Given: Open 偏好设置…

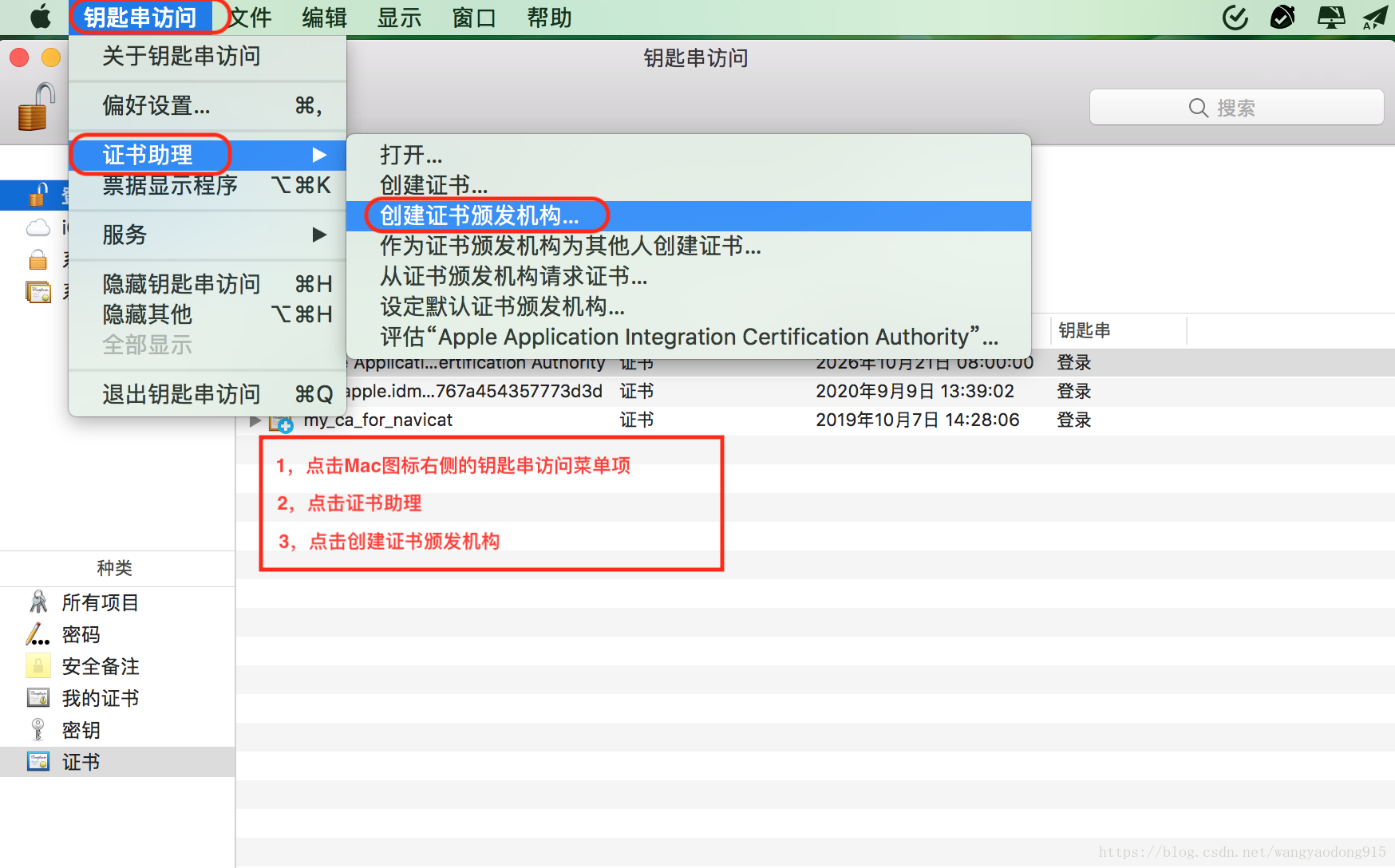Looking at the screenshot, I should (207, 105).
